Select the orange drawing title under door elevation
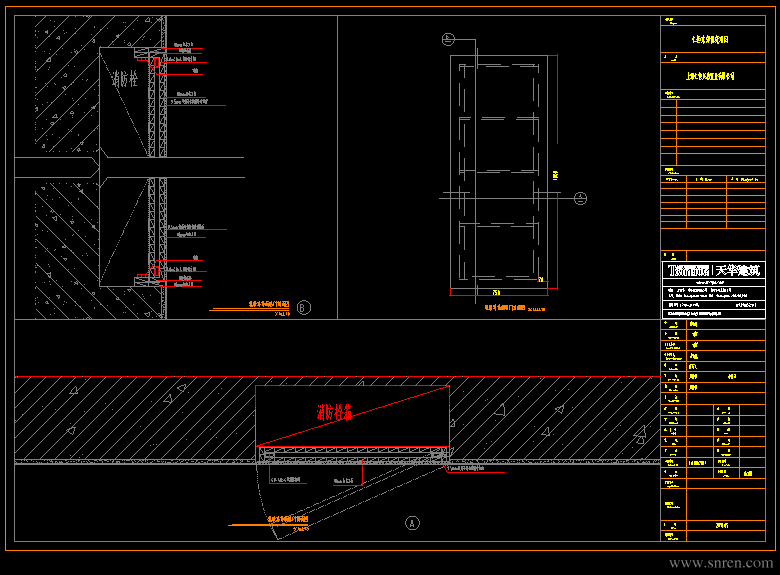 pyautogui.click(x=505, y=308)
